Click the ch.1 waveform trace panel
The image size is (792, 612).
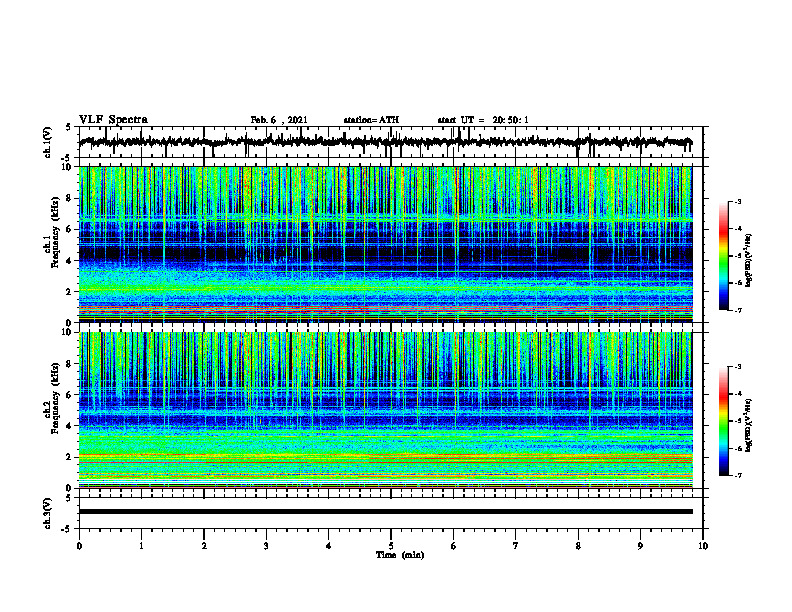(x=390, y=142)
